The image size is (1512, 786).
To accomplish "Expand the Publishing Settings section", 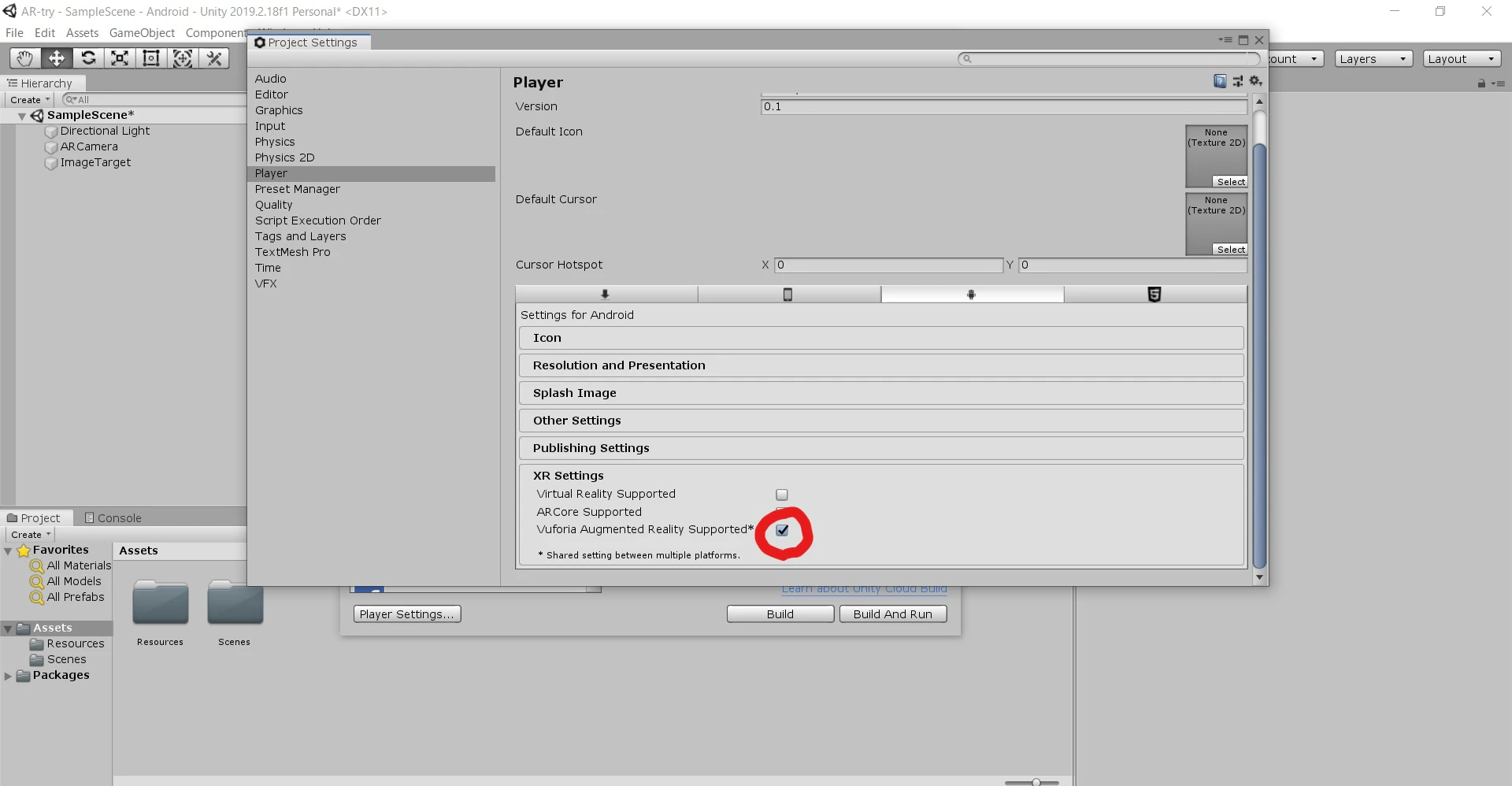I will pos(881,448).
